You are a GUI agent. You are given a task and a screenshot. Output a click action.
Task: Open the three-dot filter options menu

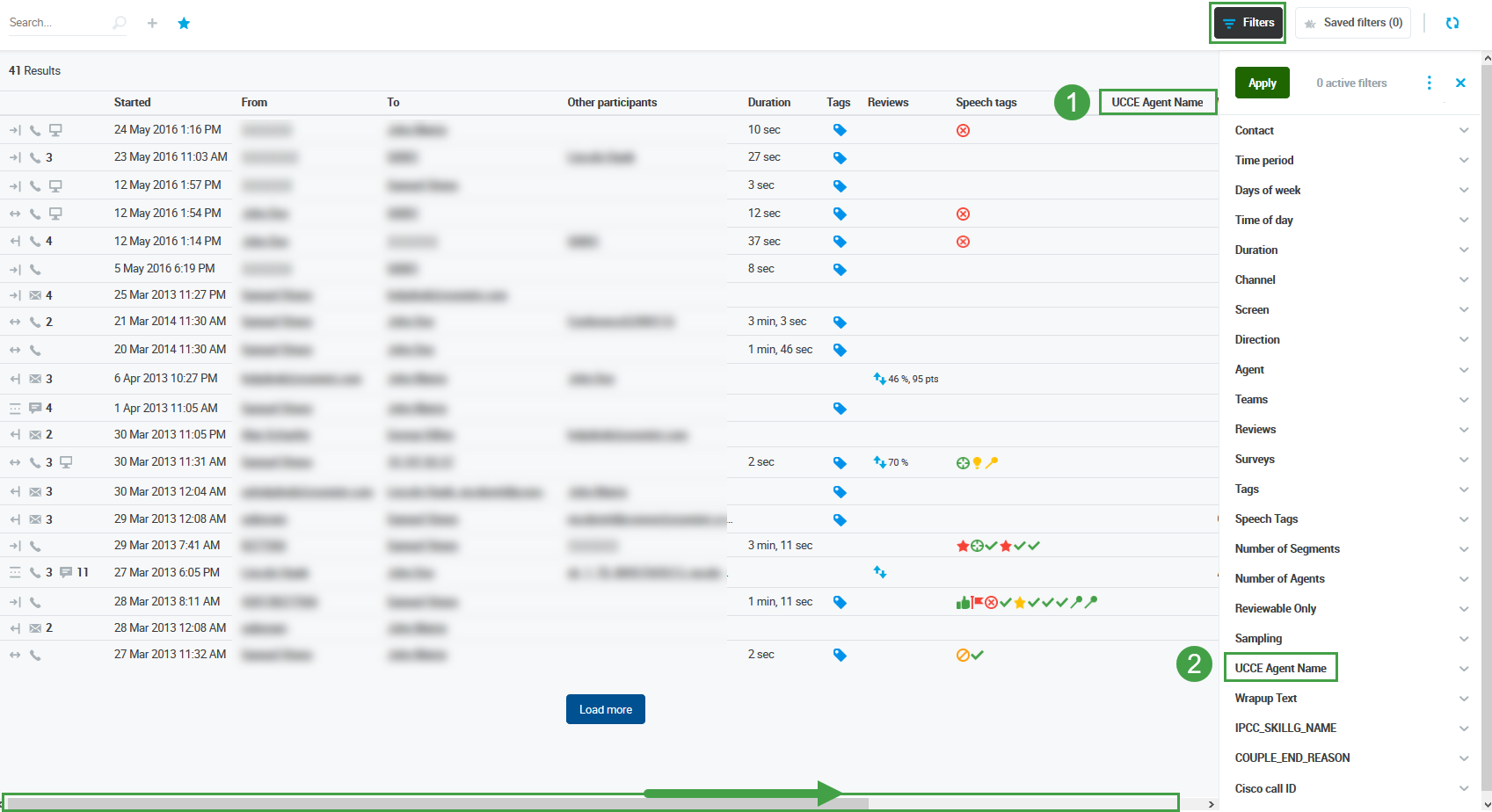tap(1429, 83)
